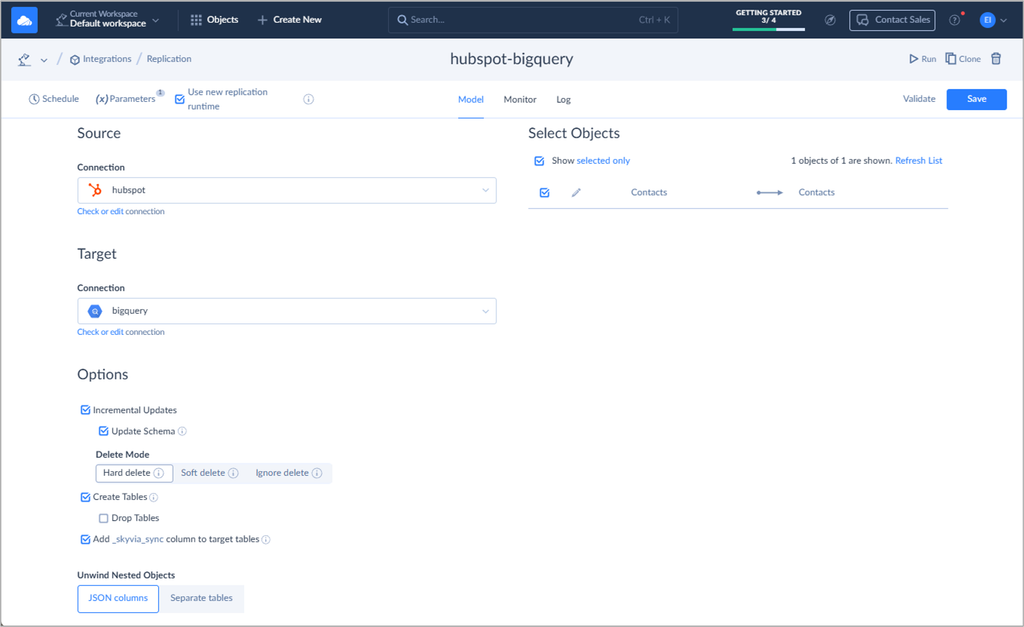
Task: Open the Getting Started progress bar
Action: [x=769, y=20]
